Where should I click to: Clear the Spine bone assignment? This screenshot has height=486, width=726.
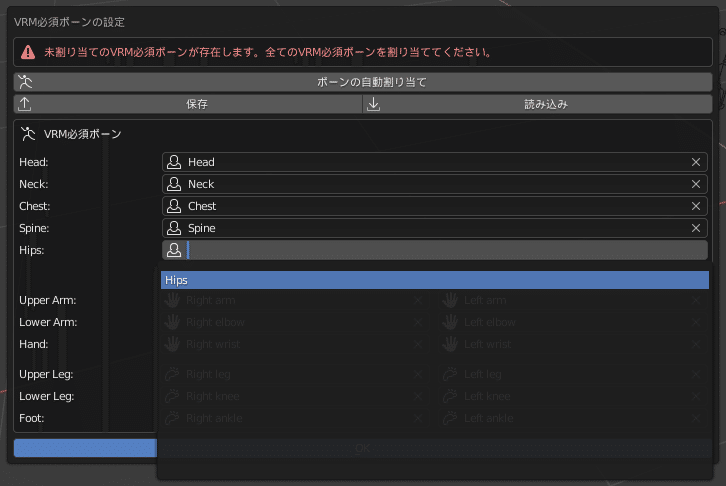(695, 228)
